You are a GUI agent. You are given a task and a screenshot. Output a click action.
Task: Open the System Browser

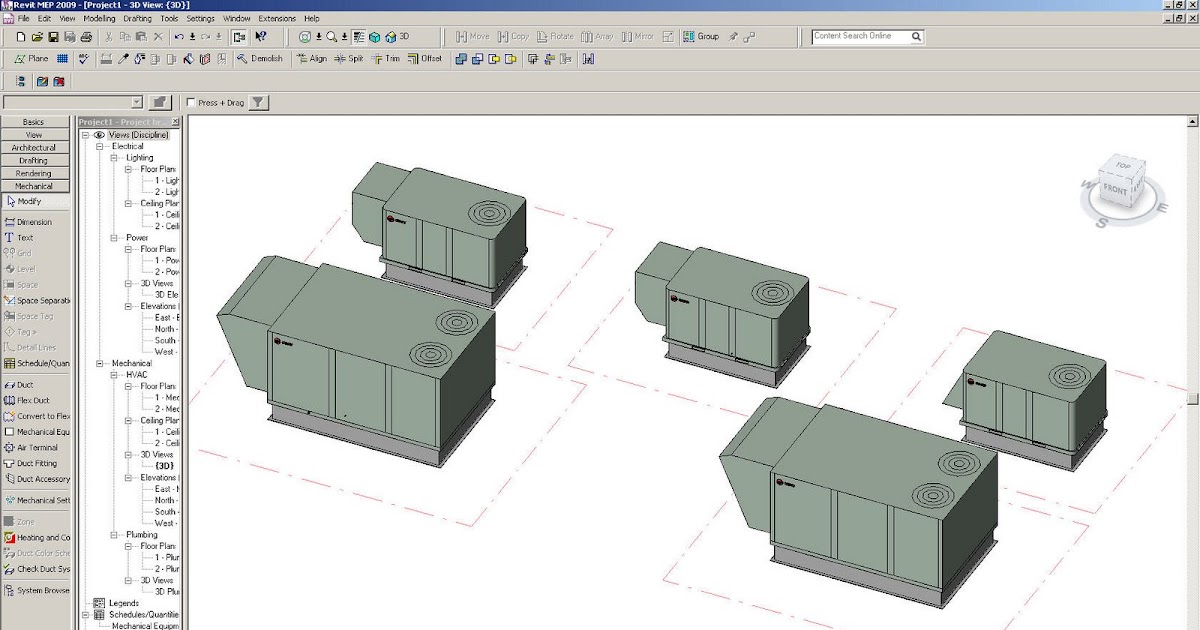[36, 590]
